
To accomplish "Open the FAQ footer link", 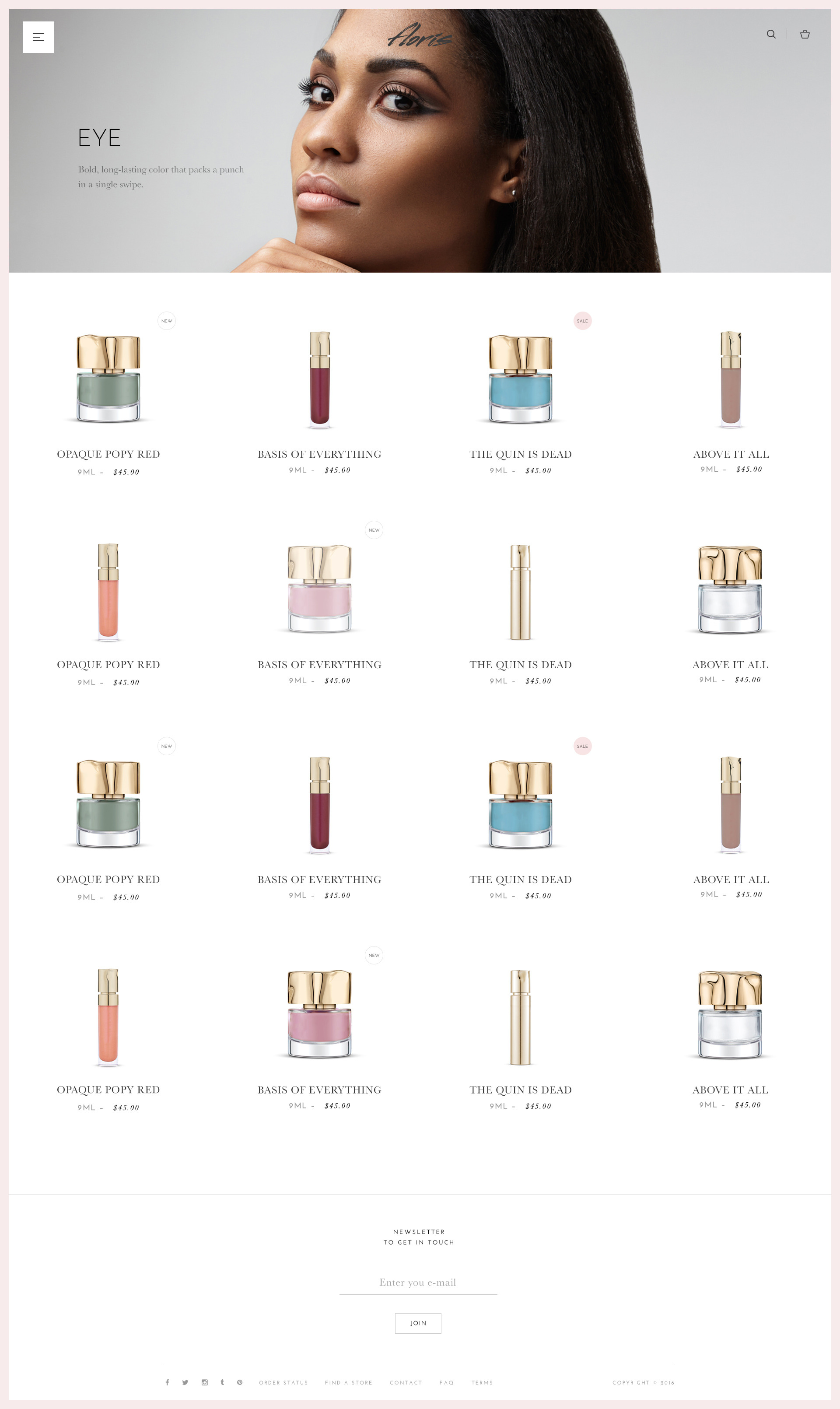I will click(447, 1382).
